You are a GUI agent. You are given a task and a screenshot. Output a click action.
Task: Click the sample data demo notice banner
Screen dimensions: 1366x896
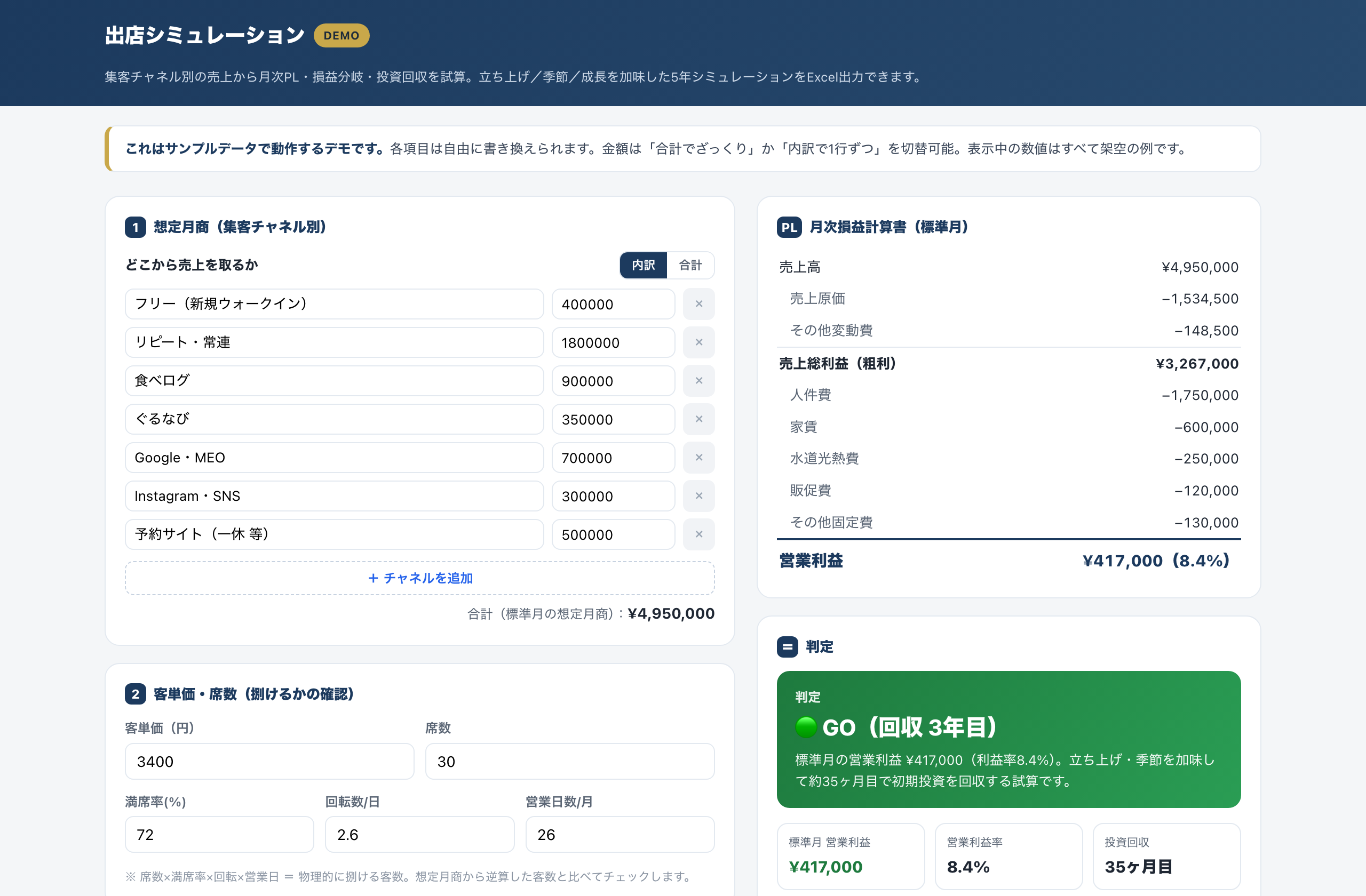[682, 149]
